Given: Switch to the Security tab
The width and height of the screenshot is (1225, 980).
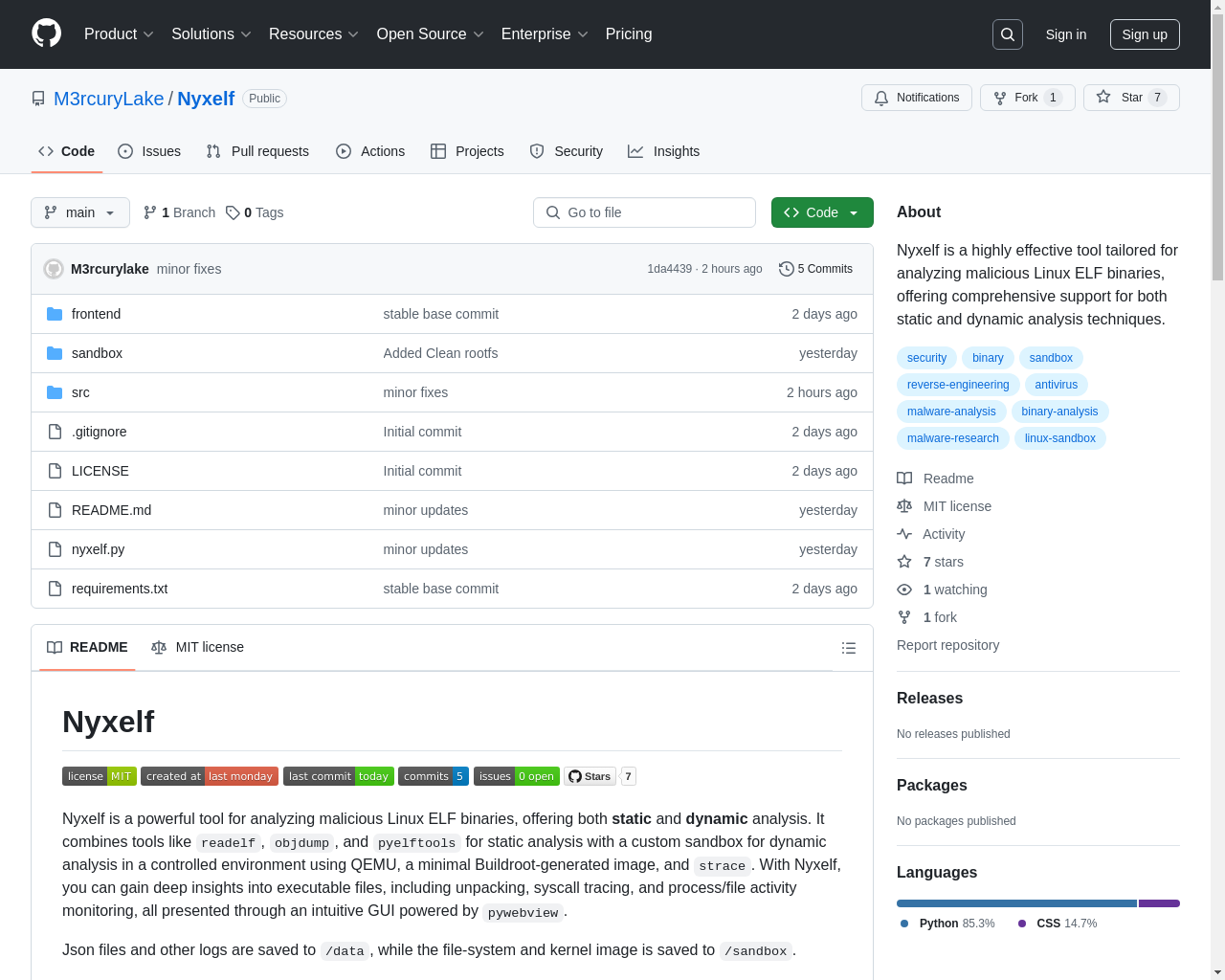Looking at the screenshot, I should 567,151.
